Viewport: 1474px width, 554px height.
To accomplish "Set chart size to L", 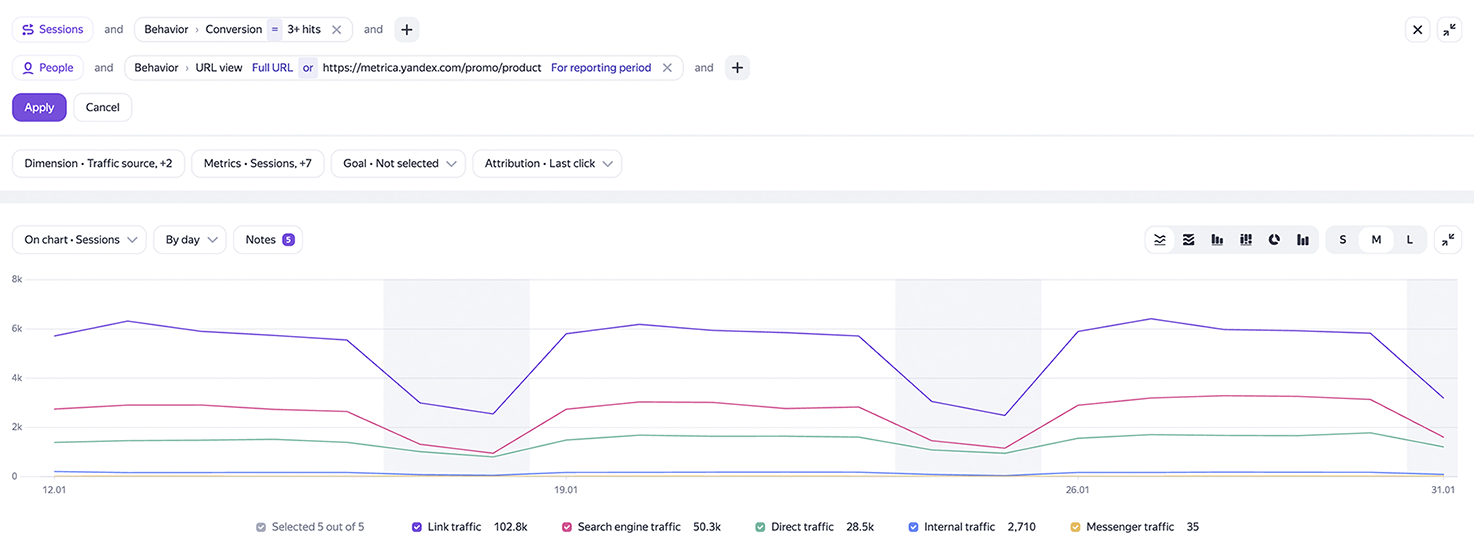I will pyautogui.click(x=1409, y=240).
